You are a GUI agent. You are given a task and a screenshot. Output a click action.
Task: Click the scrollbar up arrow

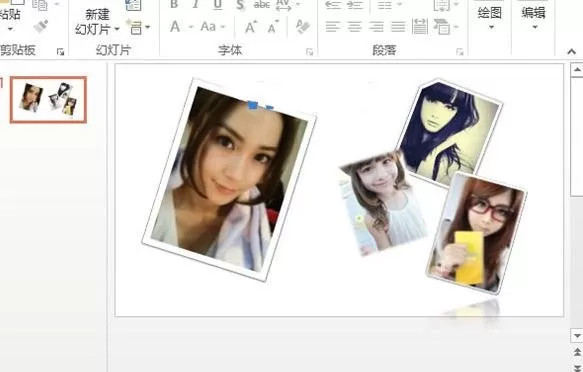(577, 69)
